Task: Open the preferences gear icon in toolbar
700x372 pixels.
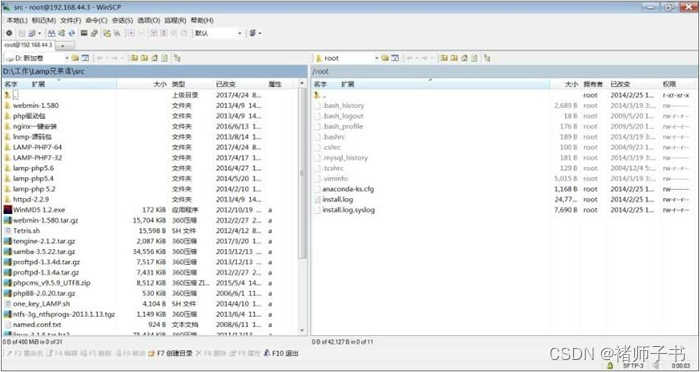Action: (9, 33)
